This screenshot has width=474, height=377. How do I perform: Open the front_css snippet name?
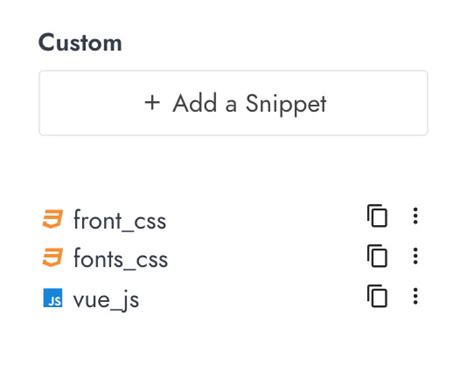click(x=120, y=220)
